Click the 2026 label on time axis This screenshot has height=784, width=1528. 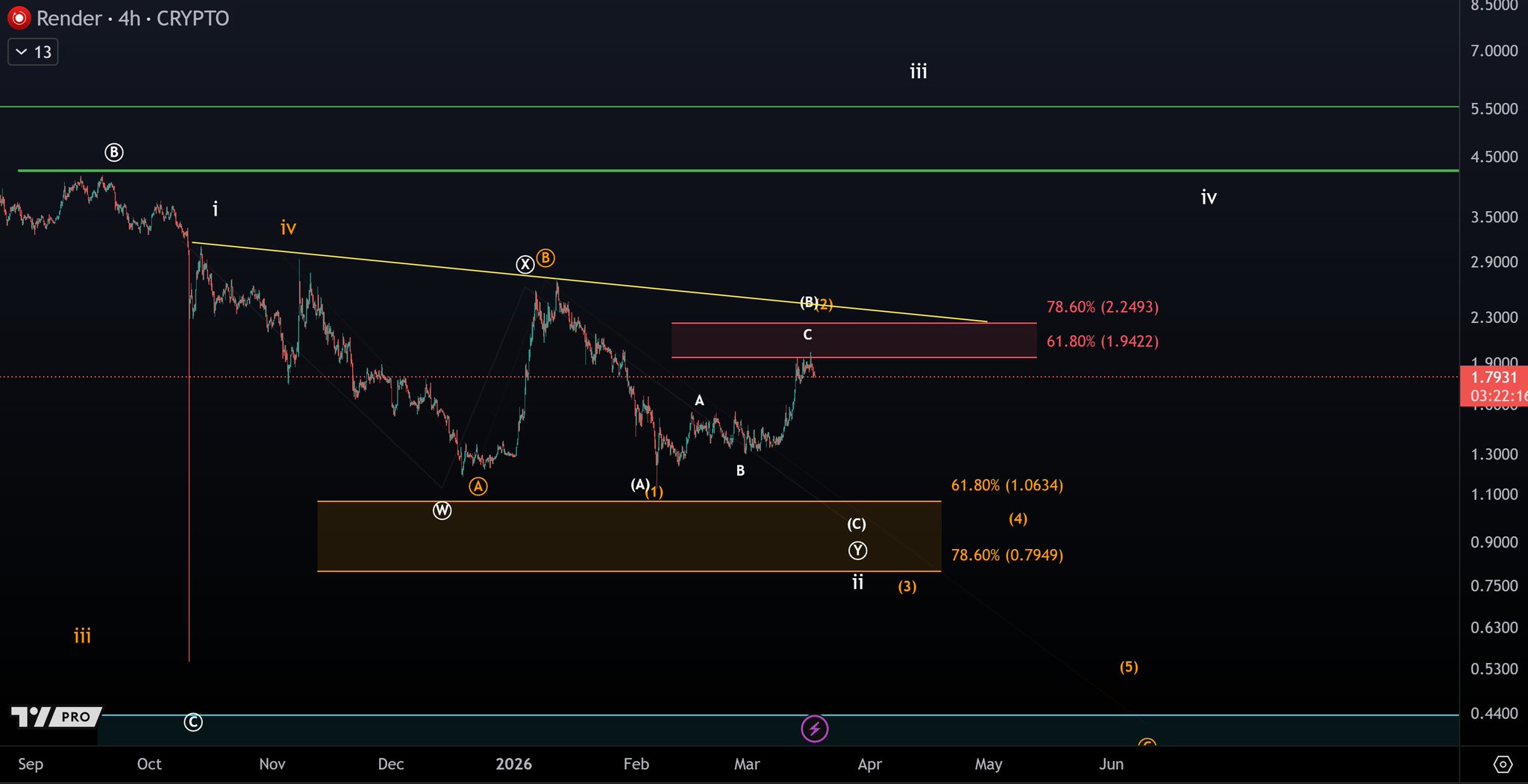point(513,765)
